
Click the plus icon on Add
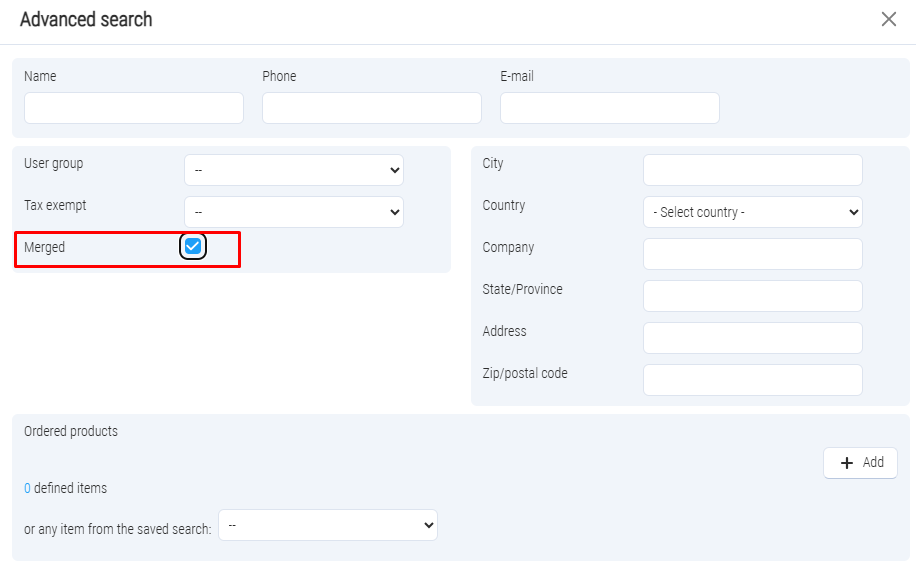[x=847, y=463]
